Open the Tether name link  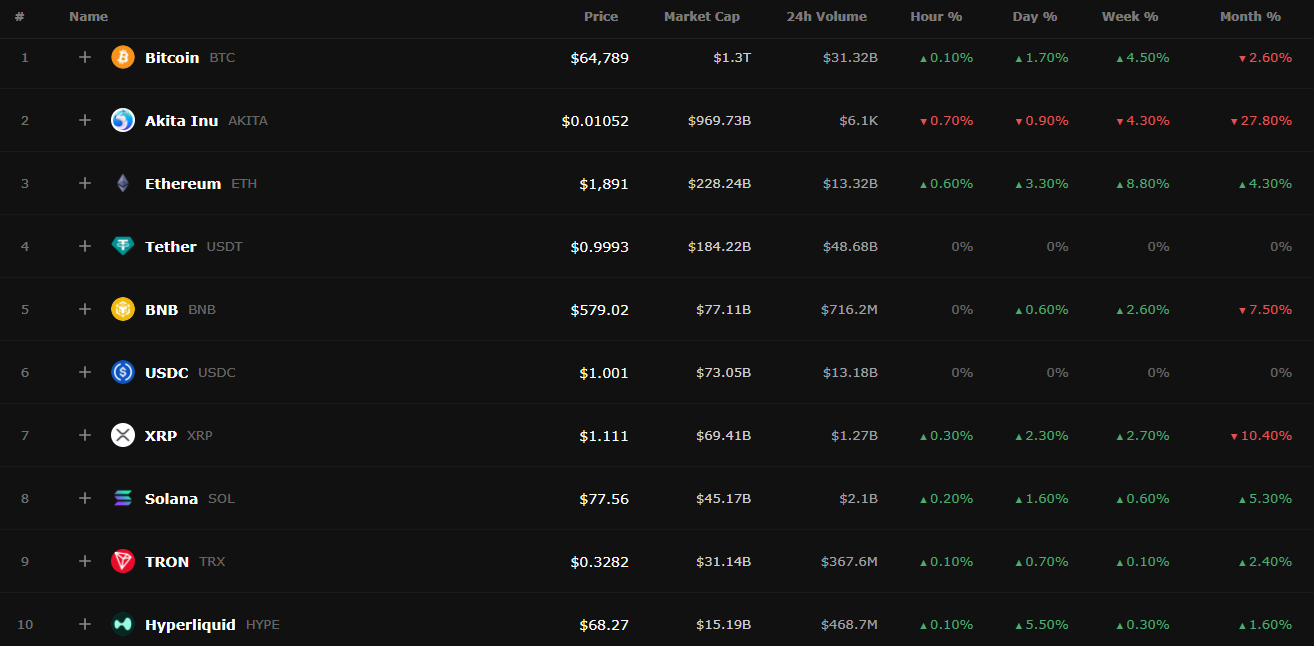(171, 247)
